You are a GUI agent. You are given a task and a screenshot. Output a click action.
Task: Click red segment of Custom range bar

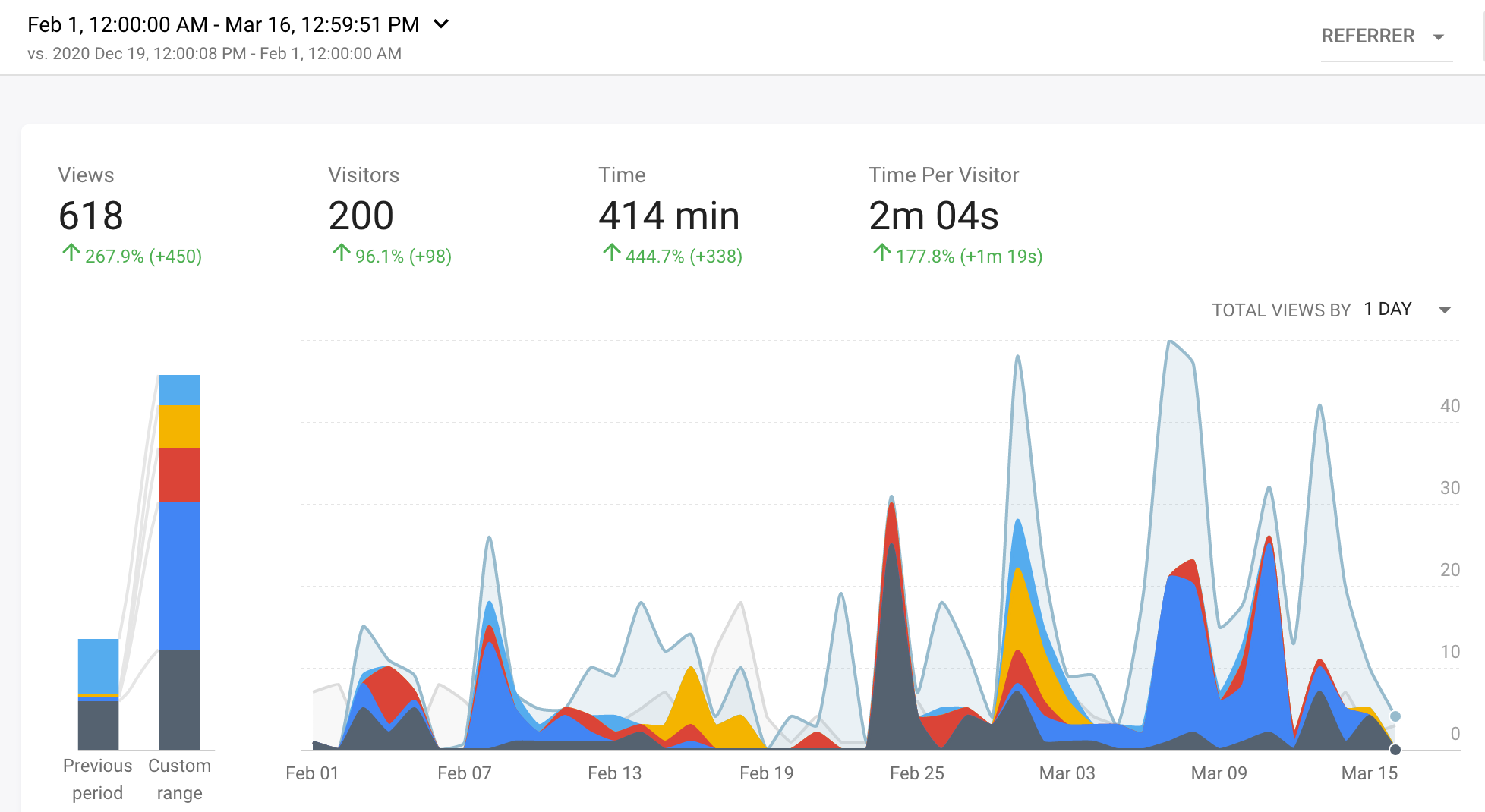[179, 475]
